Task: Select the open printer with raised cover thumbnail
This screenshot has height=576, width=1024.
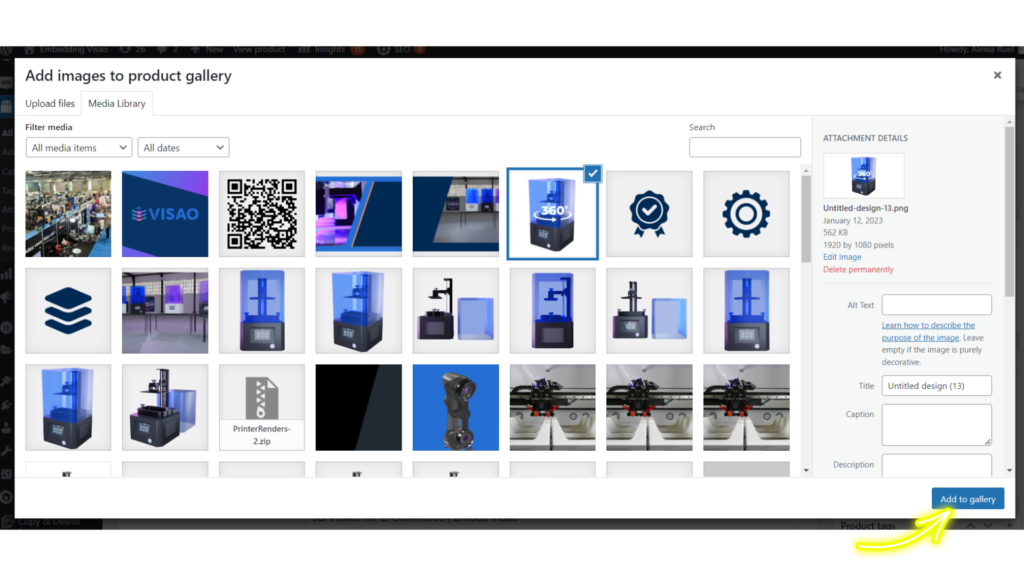Action: (x=165, y=407)
